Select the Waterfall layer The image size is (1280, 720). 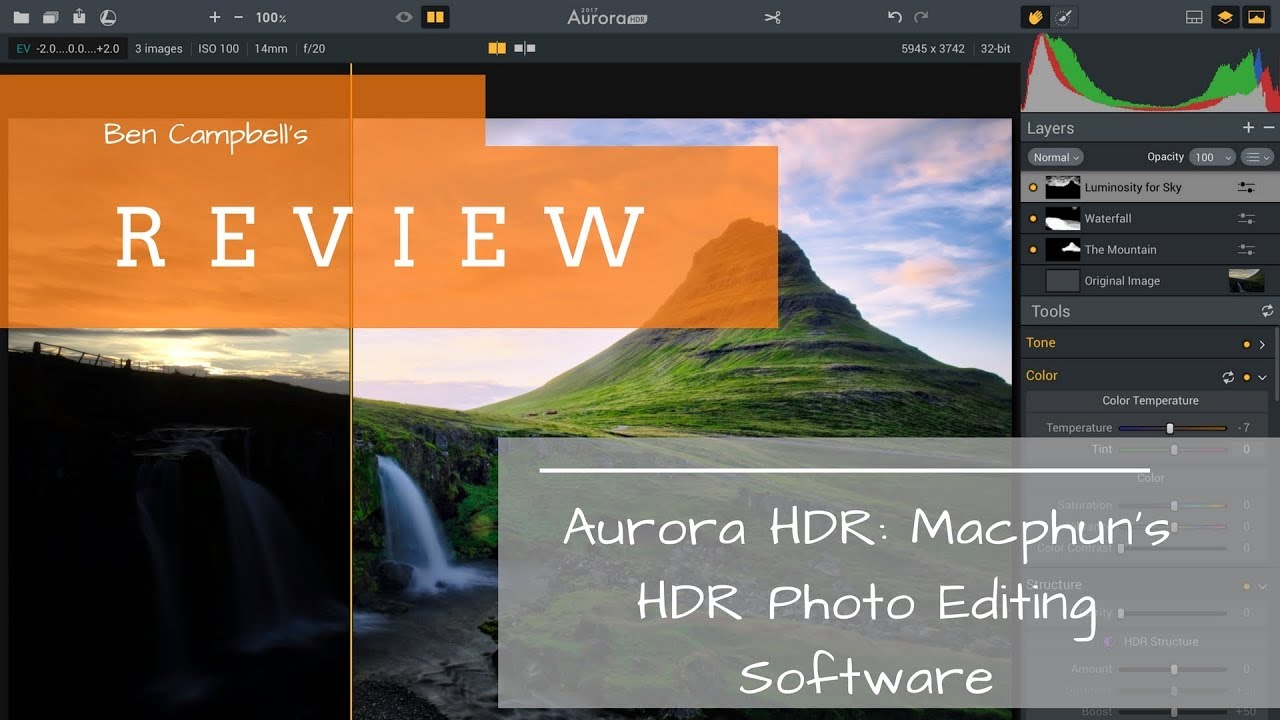1150,218
